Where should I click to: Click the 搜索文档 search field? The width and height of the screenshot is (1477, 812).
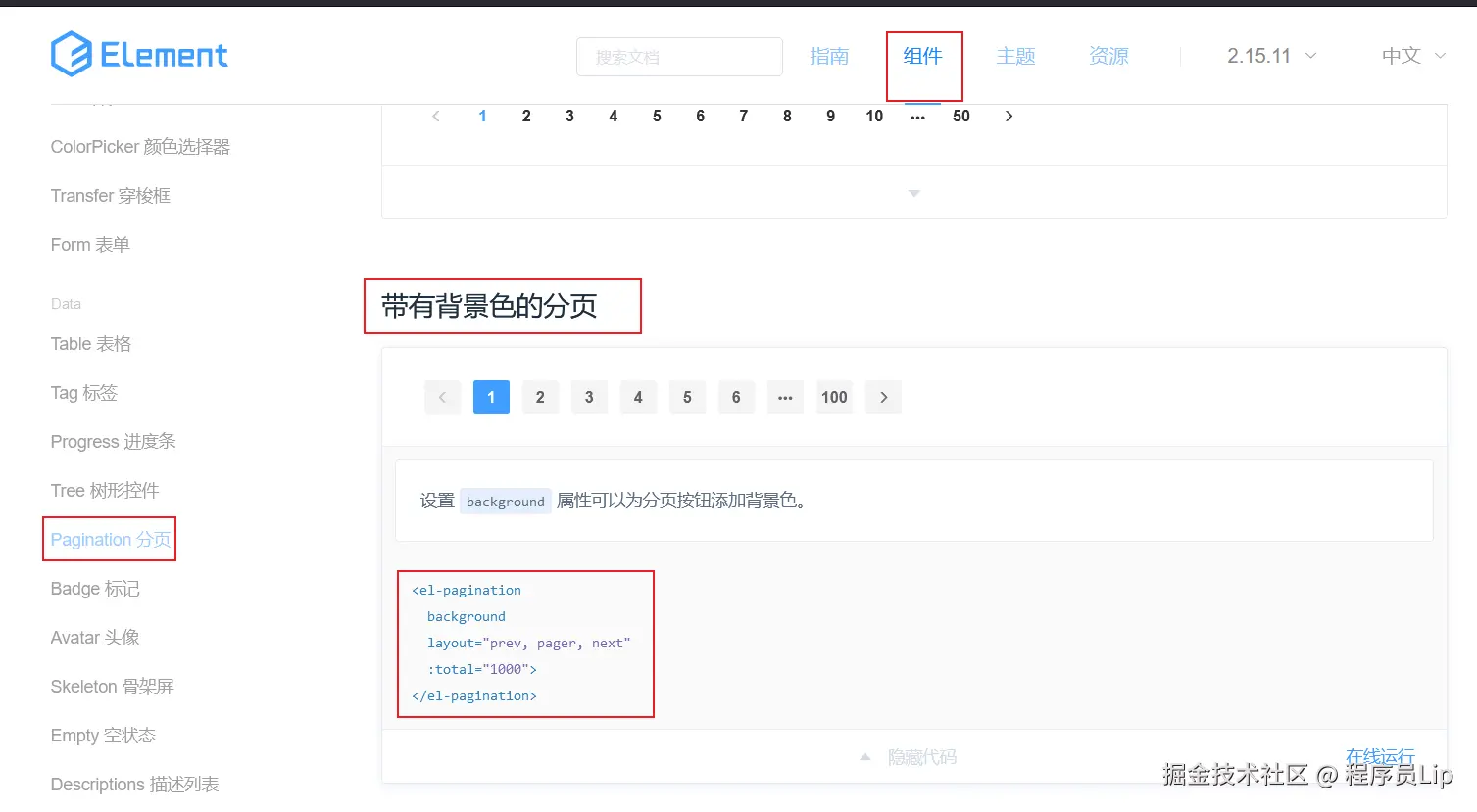tap(678, 56)
